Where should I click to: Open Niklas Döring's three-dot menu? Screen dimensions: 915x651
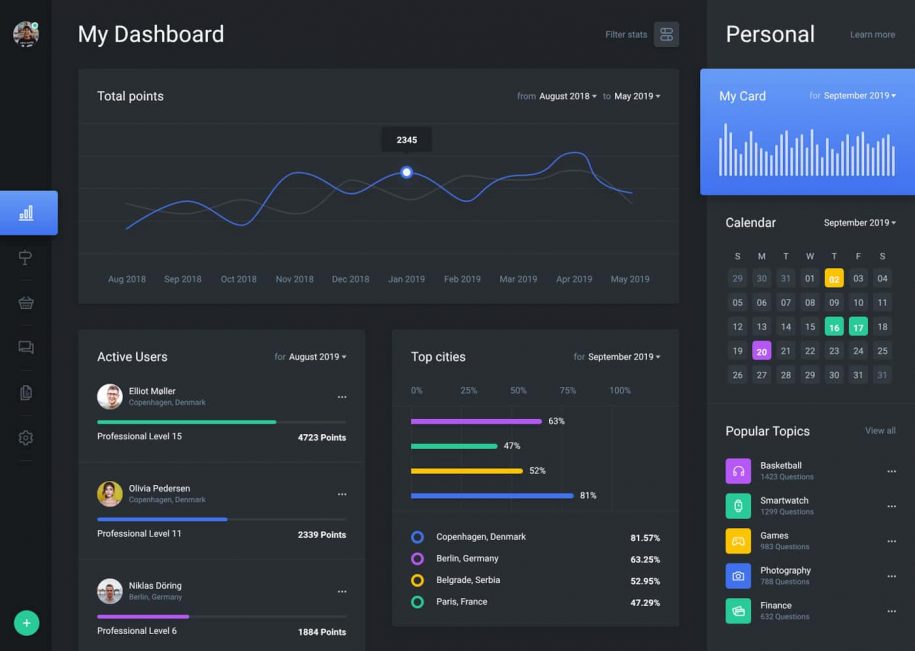point(342,591)
